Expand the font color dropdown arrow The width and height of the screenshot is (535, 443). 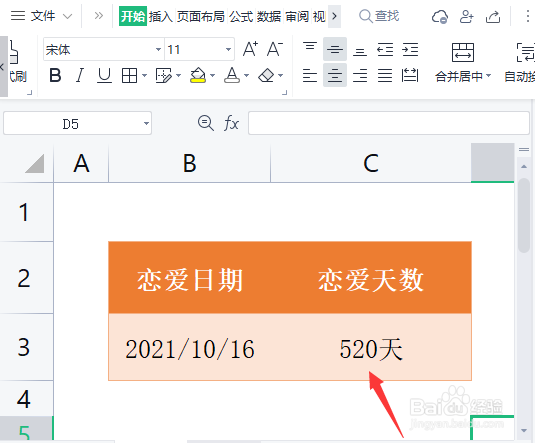click(247, 75)
